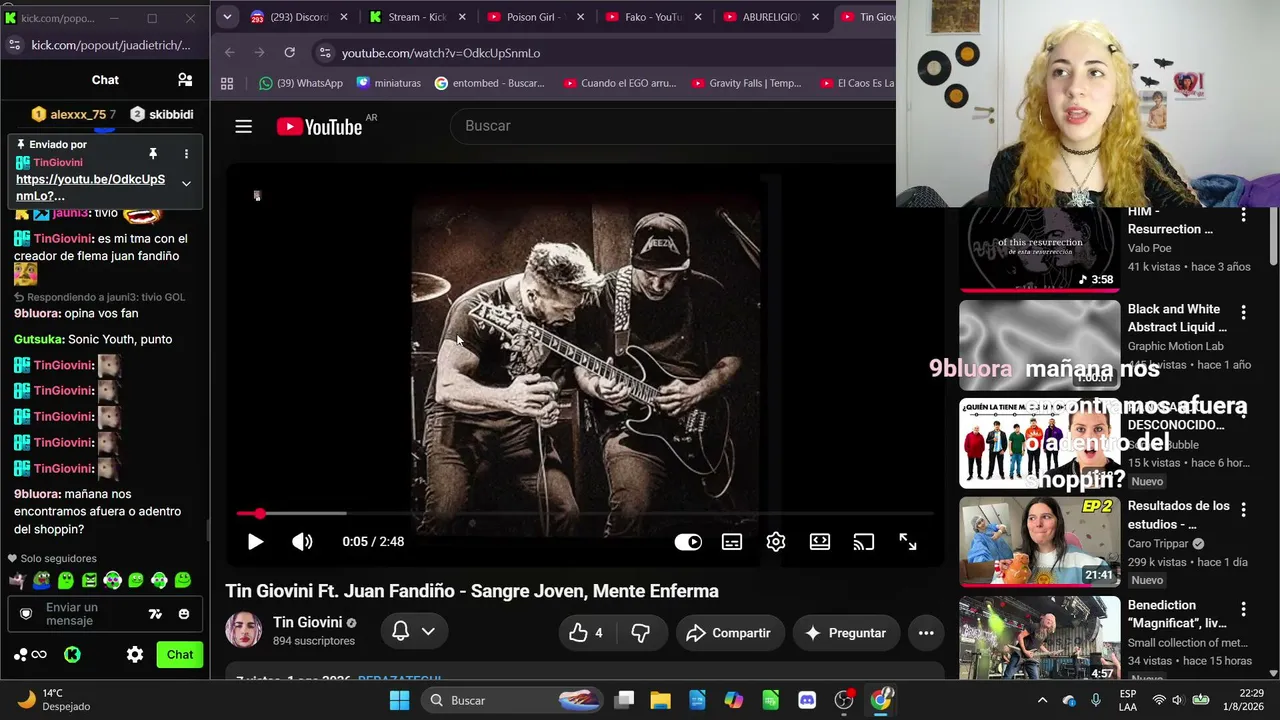Turn on subtitles in the player

[732, 542]
